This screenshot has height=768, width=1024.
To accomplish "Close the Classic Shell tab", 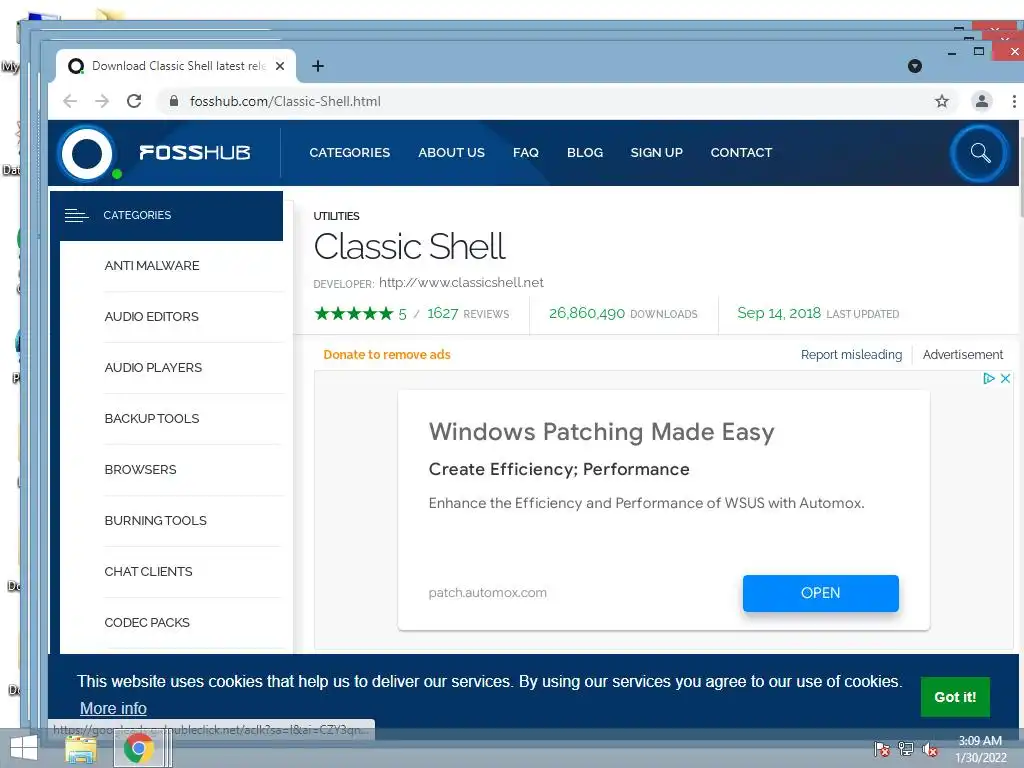I will click(280, 66).
